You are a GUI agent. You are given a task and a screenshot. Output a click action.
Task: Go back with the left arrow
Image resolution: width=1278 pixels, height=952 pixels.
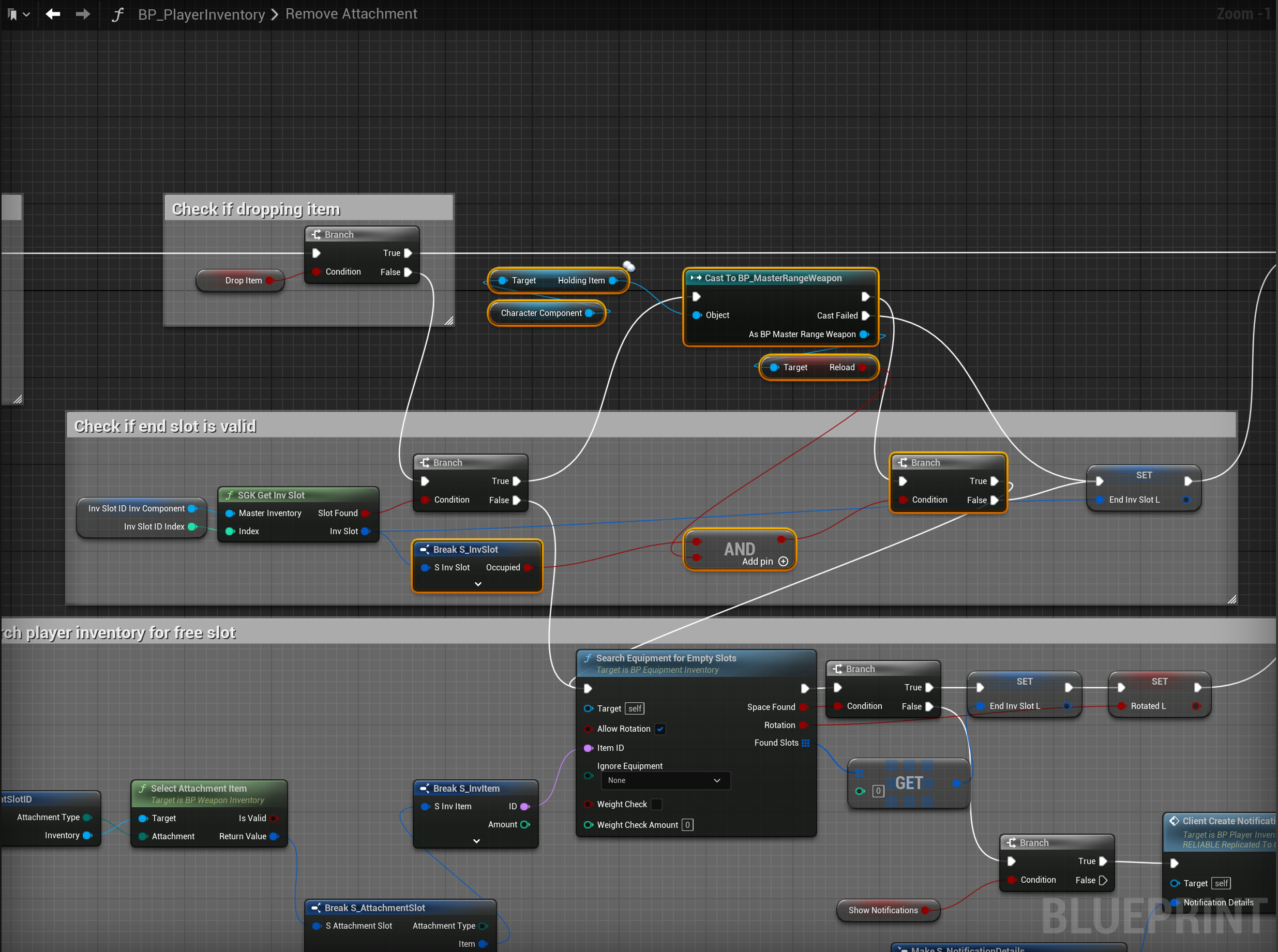(53, 14)
